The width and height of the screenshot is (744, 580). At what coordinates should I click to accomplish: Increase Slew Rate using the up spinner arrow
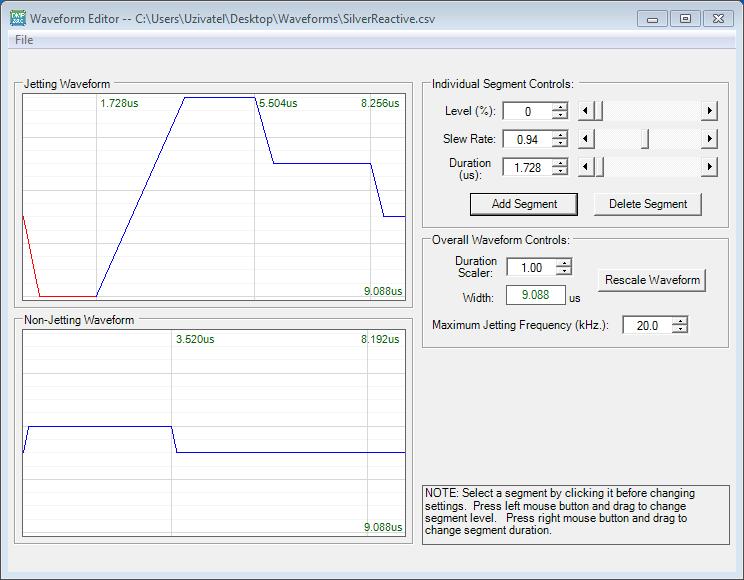pos(560,135)
